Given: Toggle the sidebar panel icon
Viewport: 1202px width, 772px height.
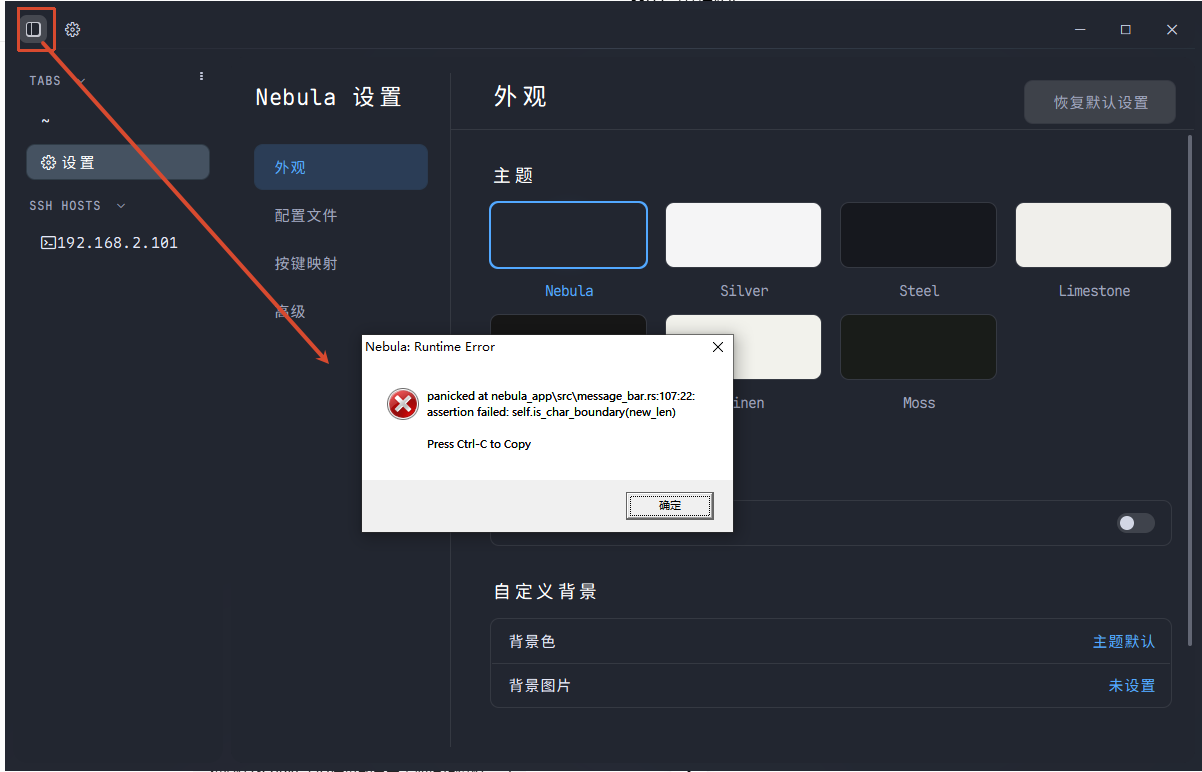Looking at the screenshot, I should [x=34, y=29].
